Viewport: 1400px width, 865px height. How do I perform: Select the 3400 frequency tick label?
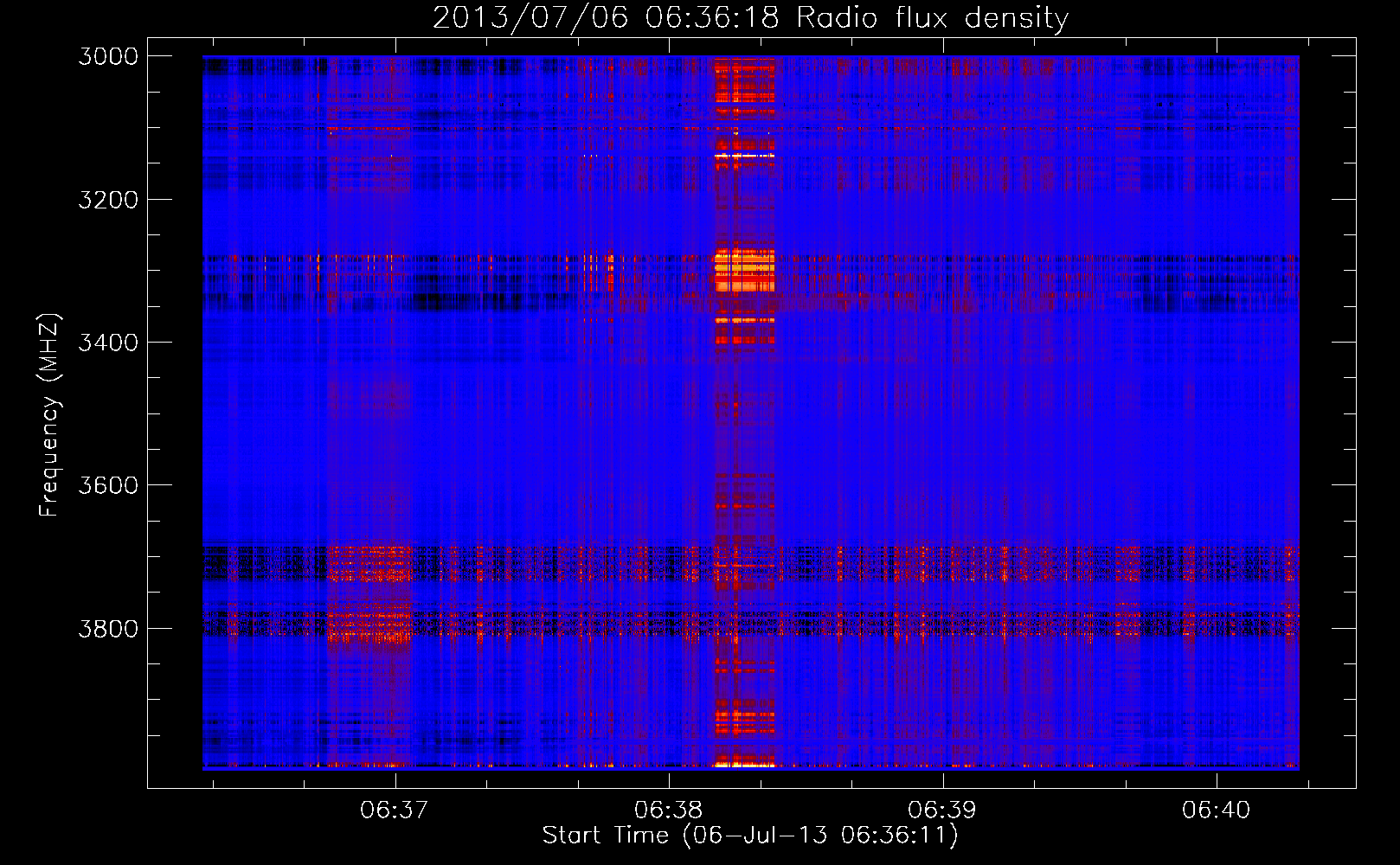(108, 343)
